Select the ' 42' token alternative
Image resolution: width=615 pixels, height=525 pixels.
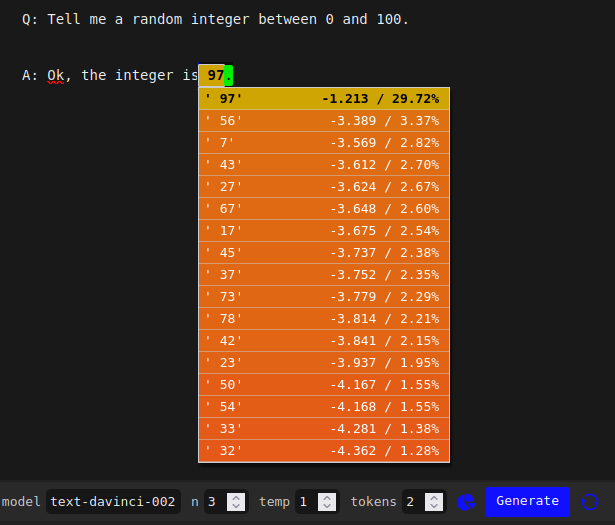[x=324, y=341]
